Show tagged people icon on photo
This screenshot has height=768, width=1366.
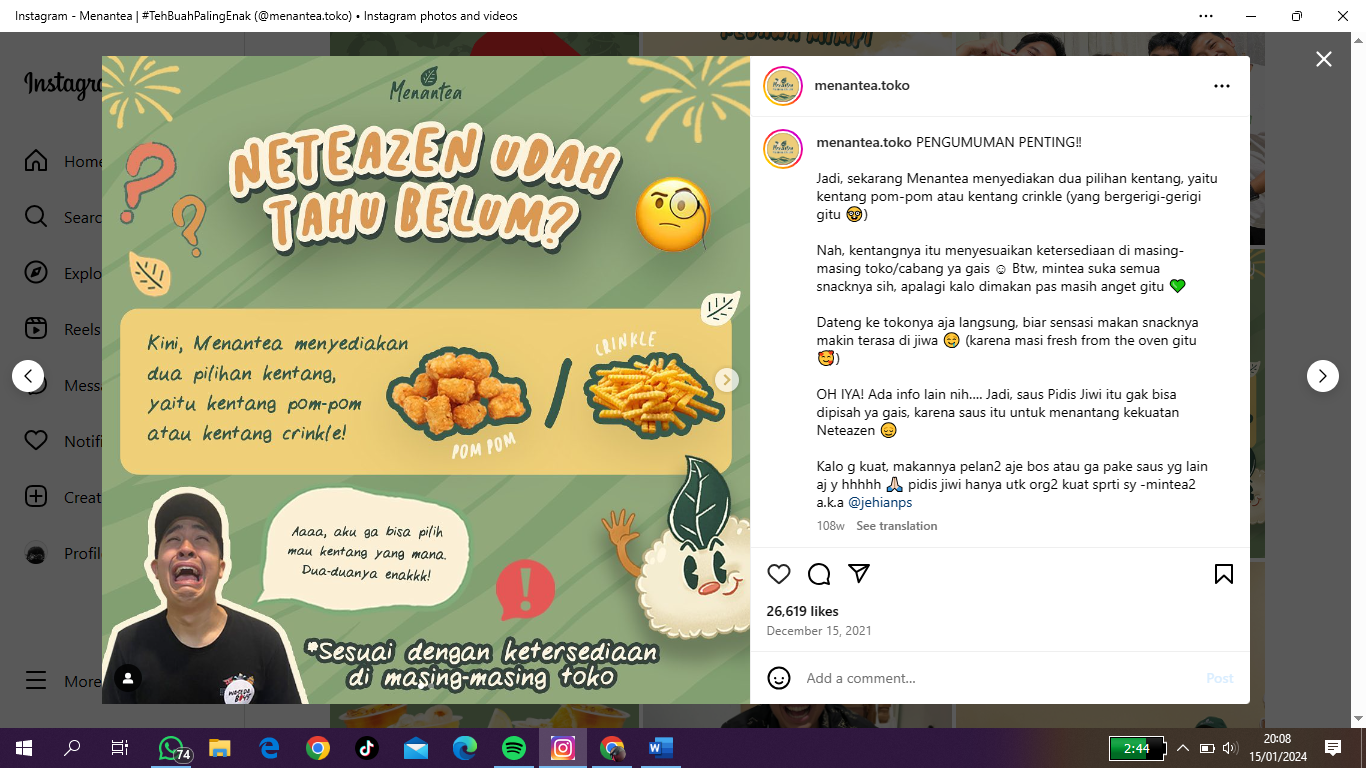click(128, 678)
